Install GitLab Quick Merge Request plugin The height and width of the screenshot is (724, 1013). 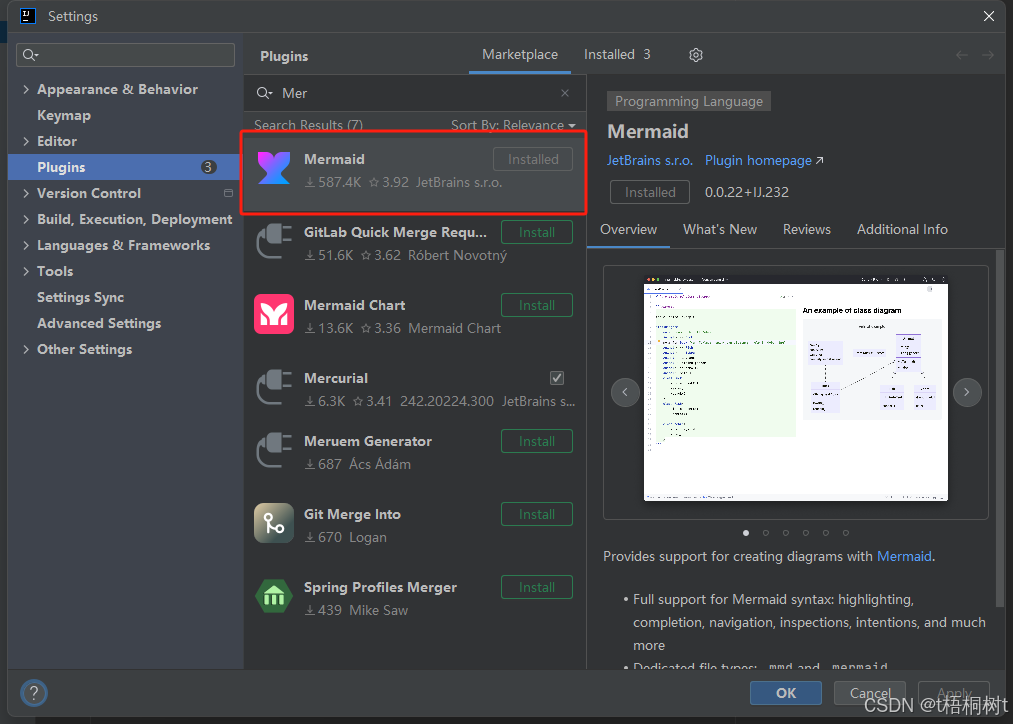click(x=537, y=233)
